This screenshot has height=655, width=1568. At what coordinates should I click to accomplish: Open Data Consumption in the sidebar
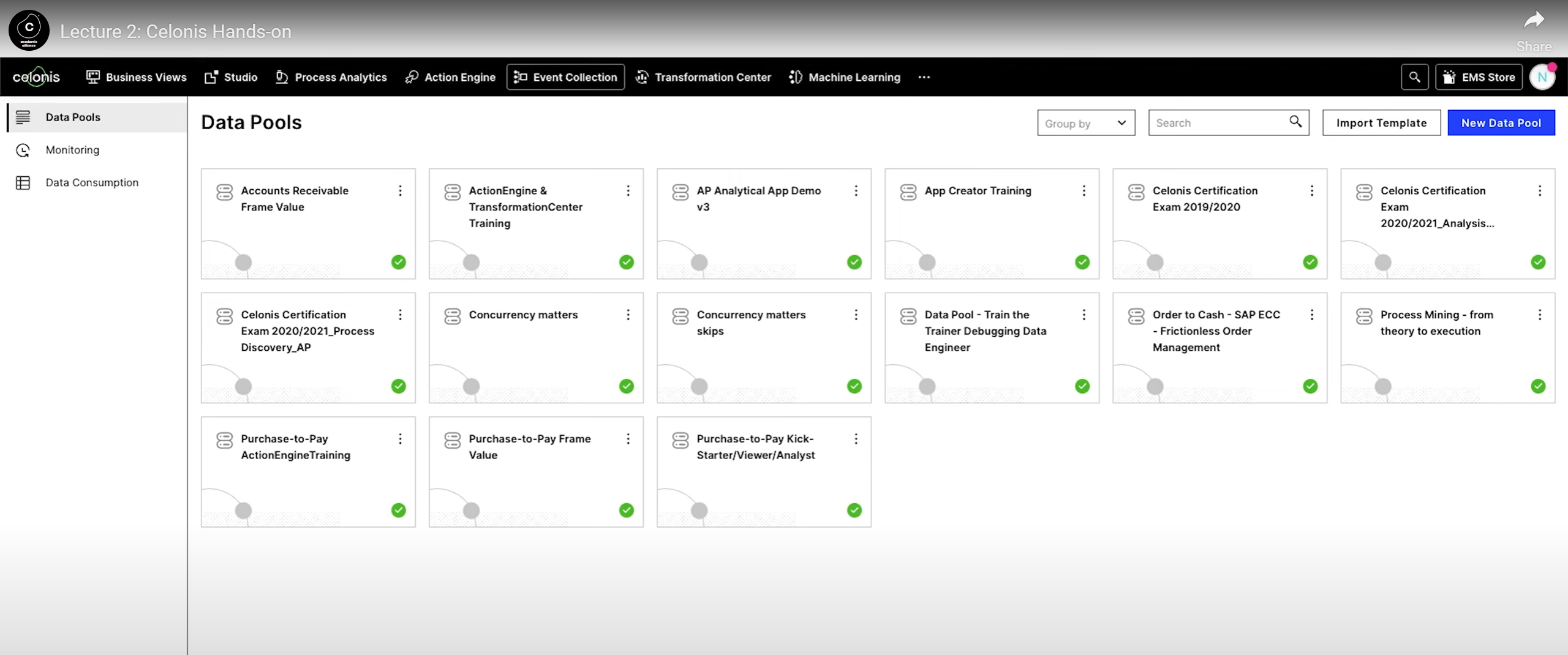pyautogui.click(x=97, y=182)
